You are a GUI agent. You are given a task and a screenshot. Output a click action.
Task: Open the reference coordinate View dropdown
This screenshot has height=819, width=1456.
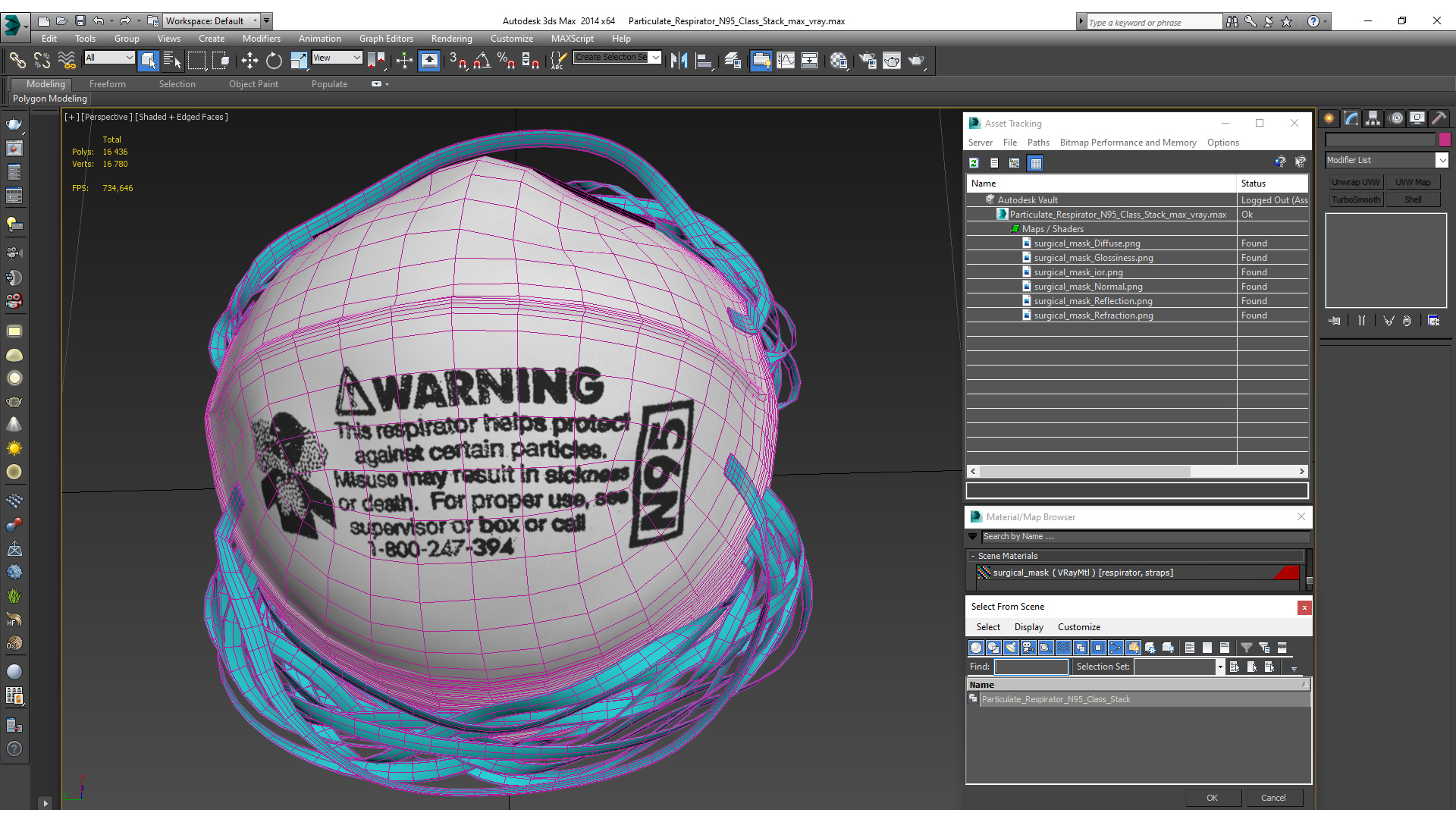coord(337,58)
